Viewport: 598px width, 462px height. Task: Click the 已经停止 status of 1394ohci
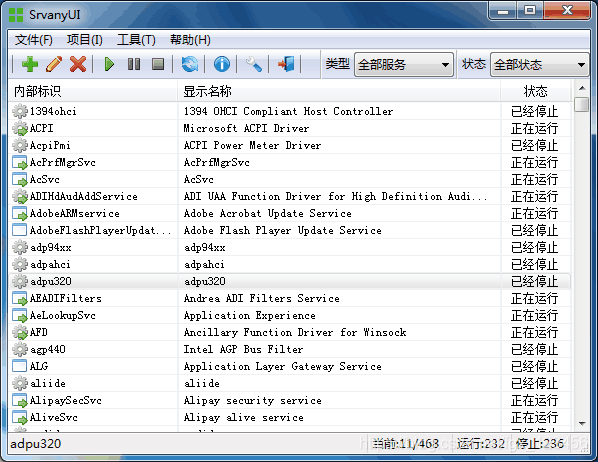point(534,111)
